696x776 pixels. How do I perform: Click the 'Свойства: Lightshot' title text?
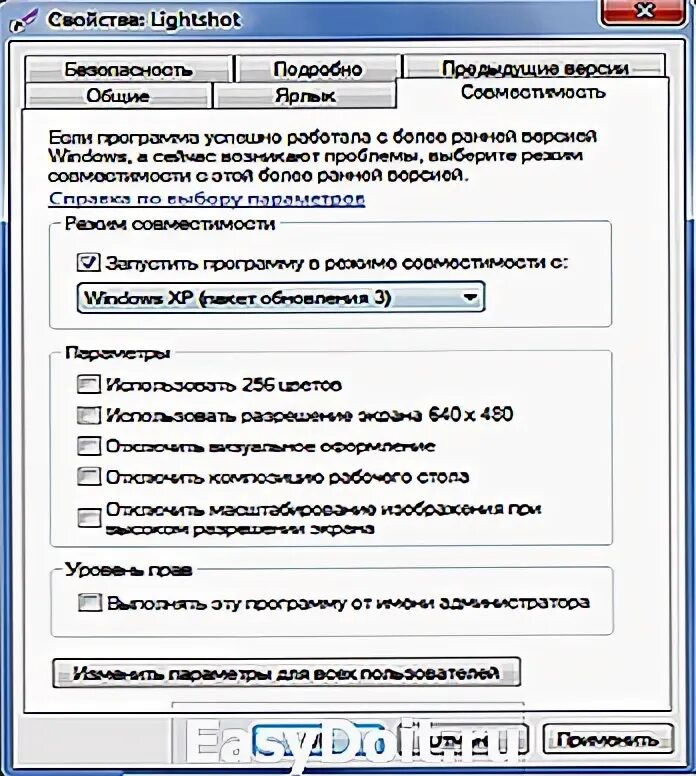144,20
